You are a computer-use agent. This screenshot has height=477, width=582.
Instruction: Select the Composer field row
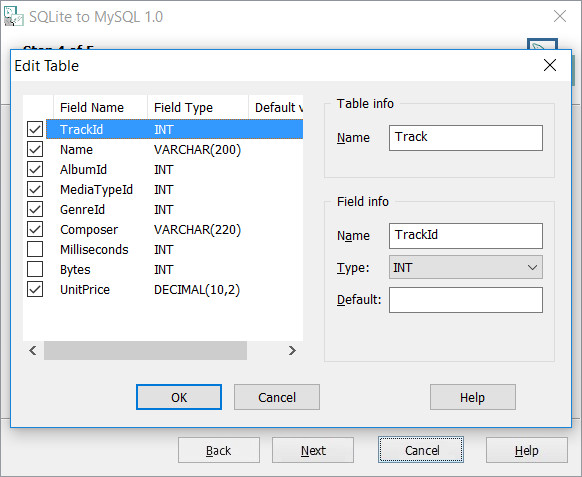[174, 229]
